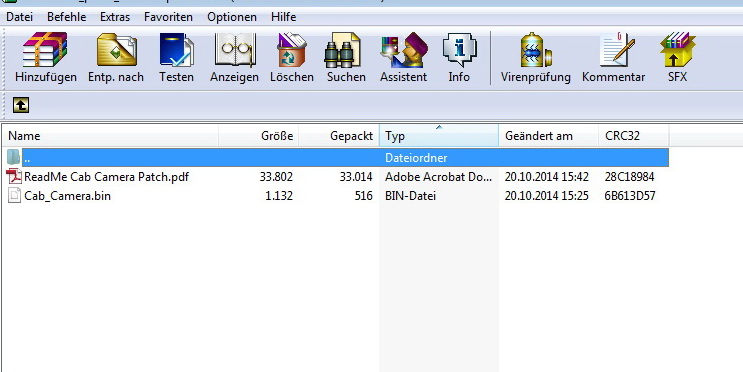Start Virenprüfung virus scan icon
The width and height of the screenshot is (743, 372).
[x=535, y=57]
